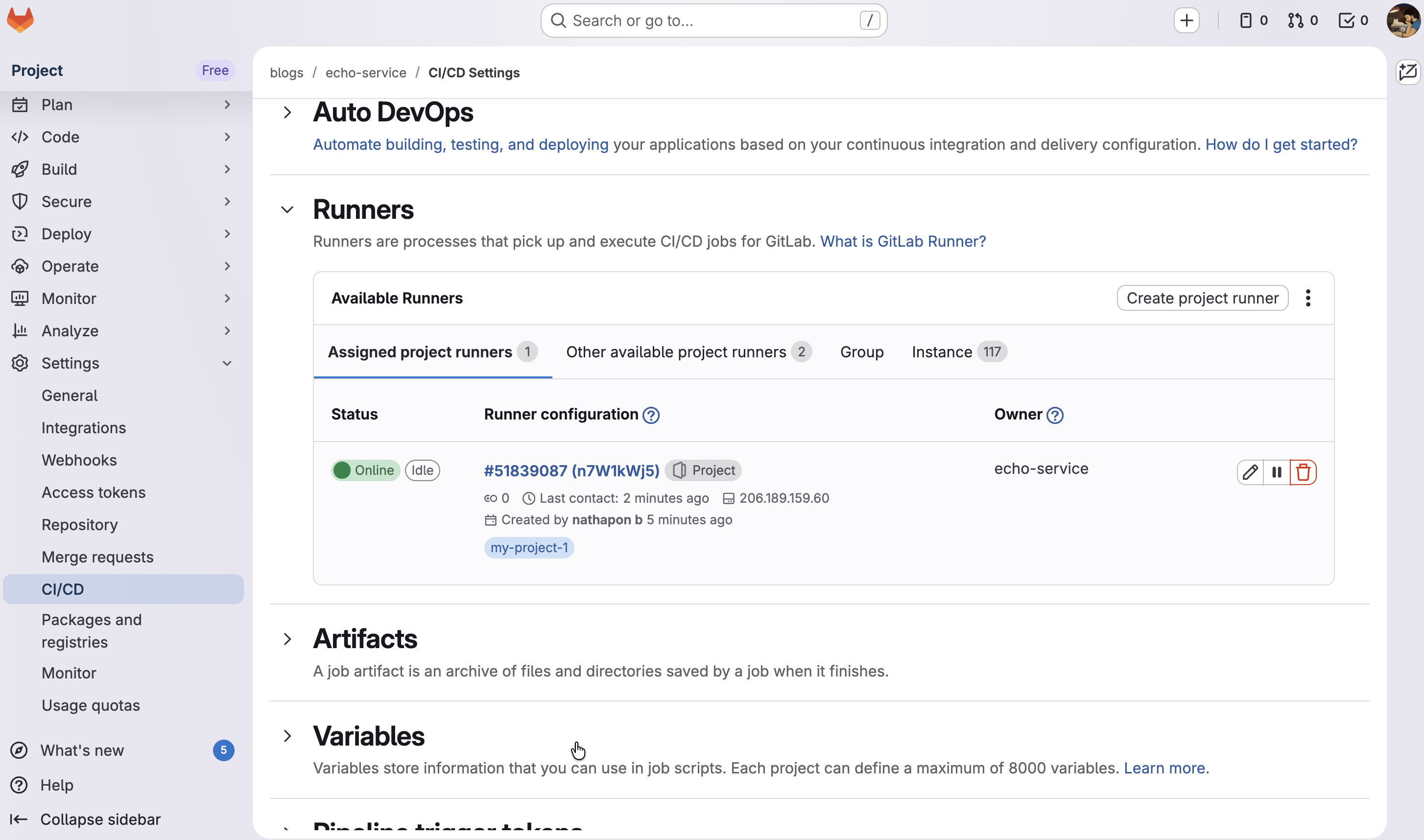Open the edit pencil for runner #51839087
Viewport: 1424px width, 840px height.
pyautogui.click(x=1250, y=472)
